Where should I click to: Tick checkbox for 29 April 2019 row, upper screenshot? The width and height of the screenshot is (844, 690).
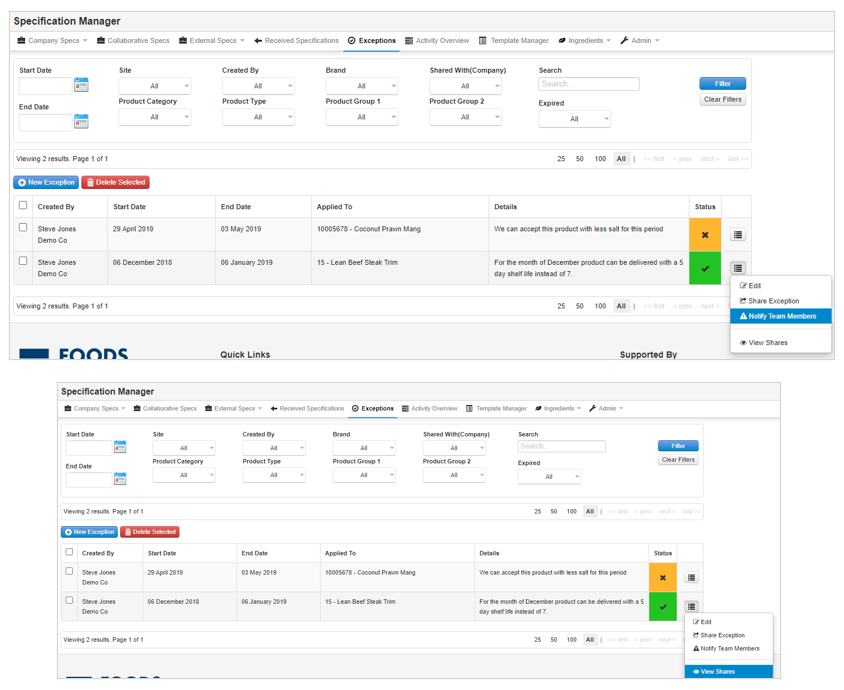point(23,227)
